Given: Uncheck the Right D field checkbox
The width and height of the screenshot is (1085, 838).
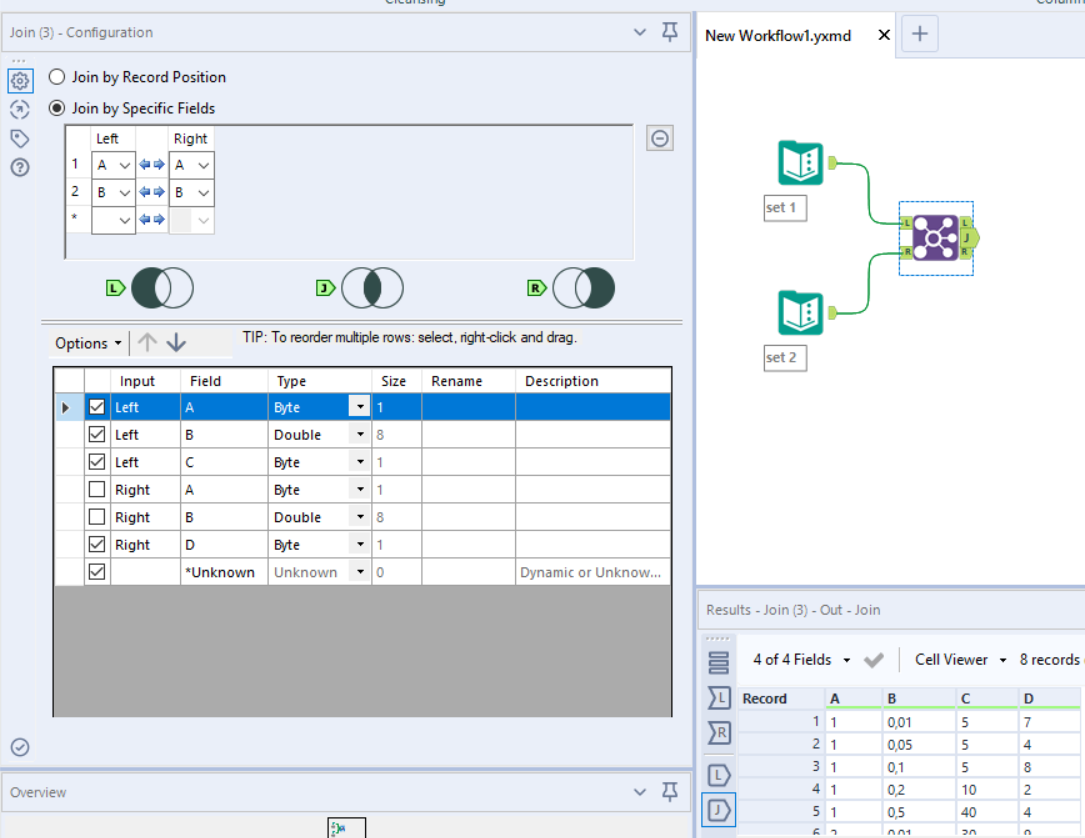Looking at the screenshot, I should [97, 545].
